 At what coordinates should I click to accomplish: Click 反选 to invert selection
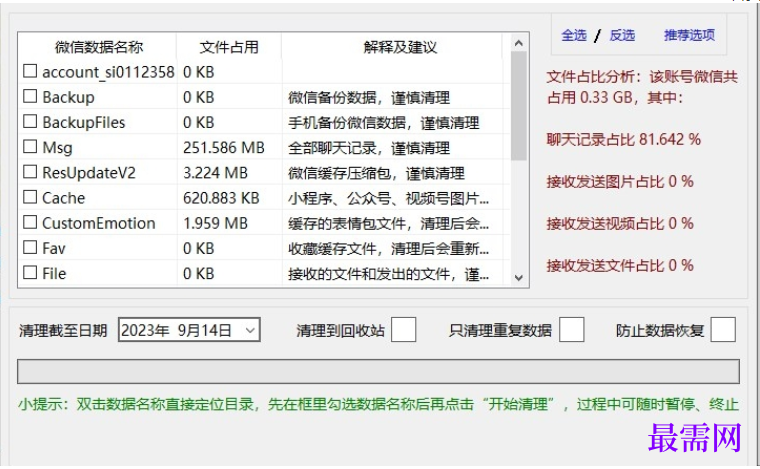coord(622,35)
